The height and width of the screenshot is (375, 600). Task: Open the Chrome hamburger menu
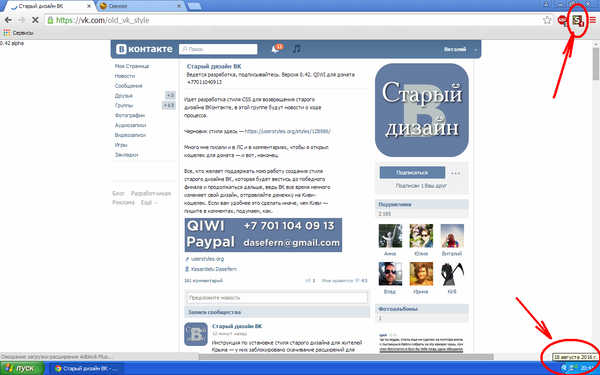(593, 20)
